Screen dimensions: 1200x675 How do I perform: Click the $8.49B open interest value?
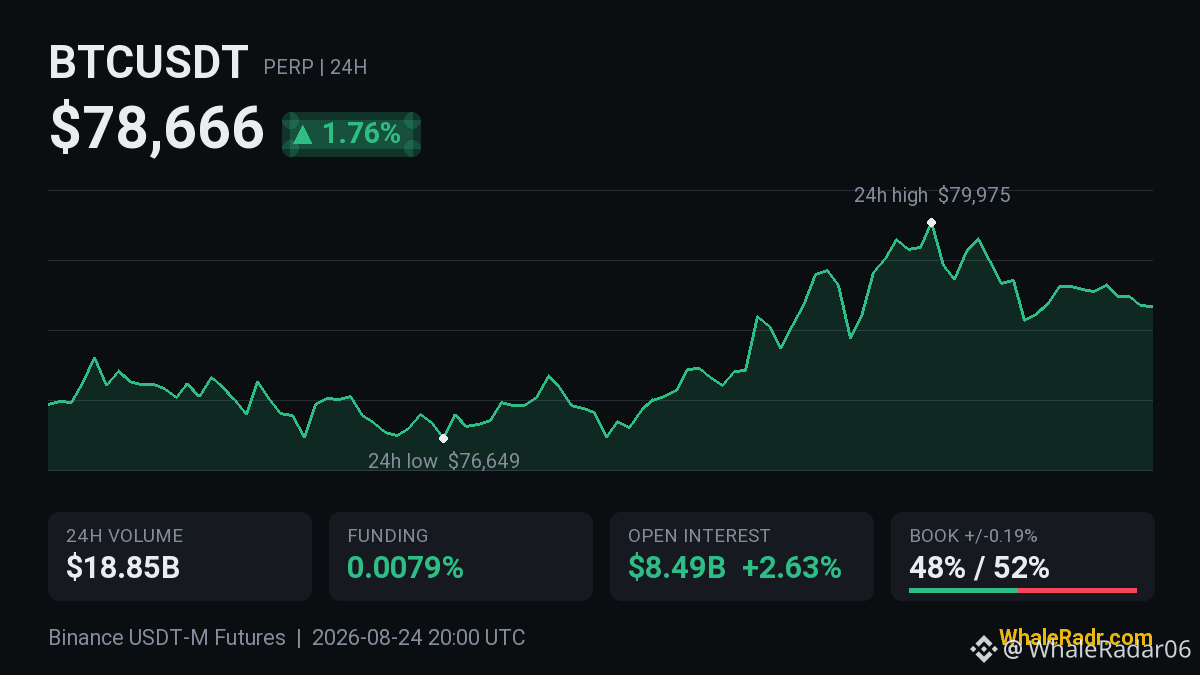(677, 568)
